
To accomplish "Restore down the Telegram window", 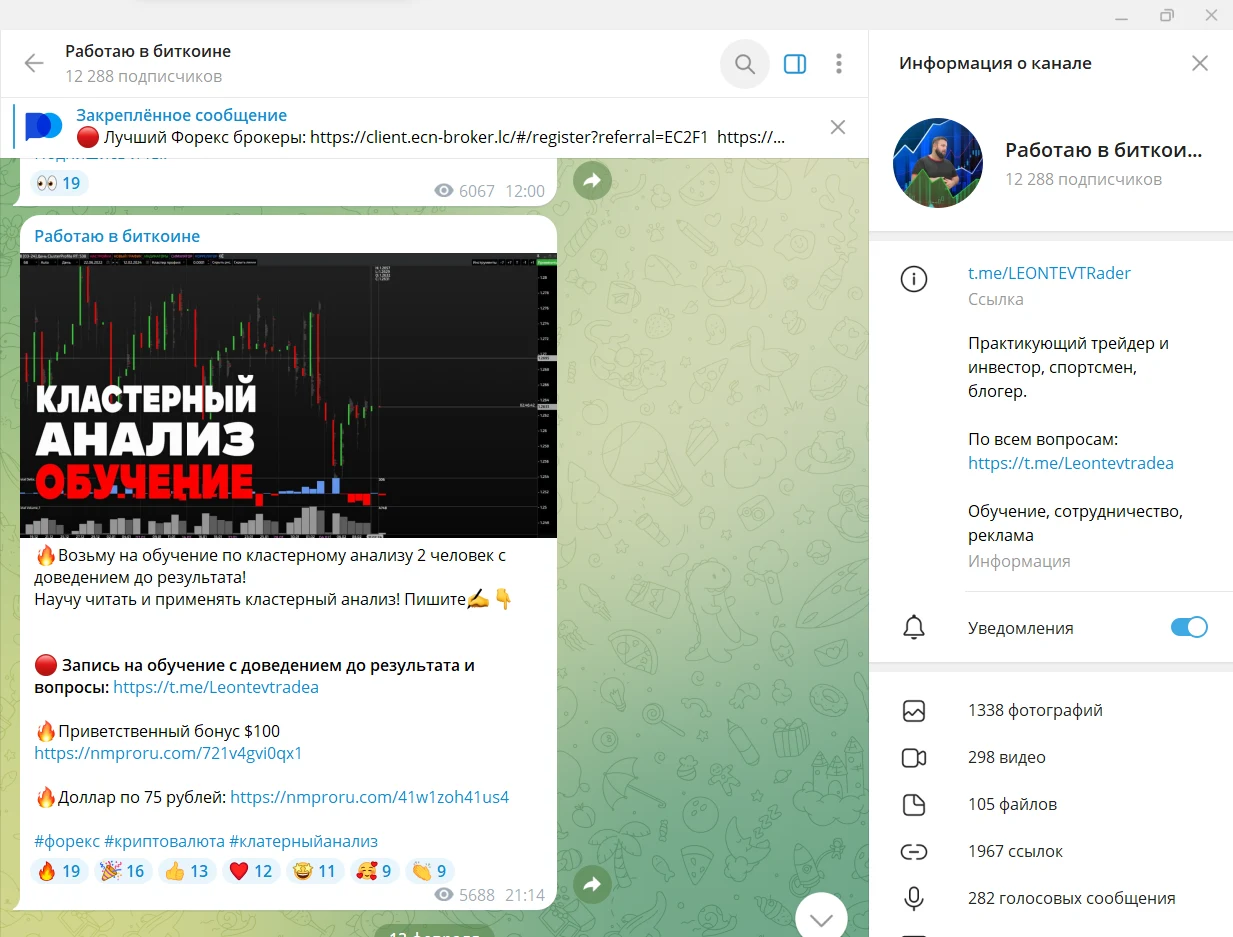I will pos(1166,15).
